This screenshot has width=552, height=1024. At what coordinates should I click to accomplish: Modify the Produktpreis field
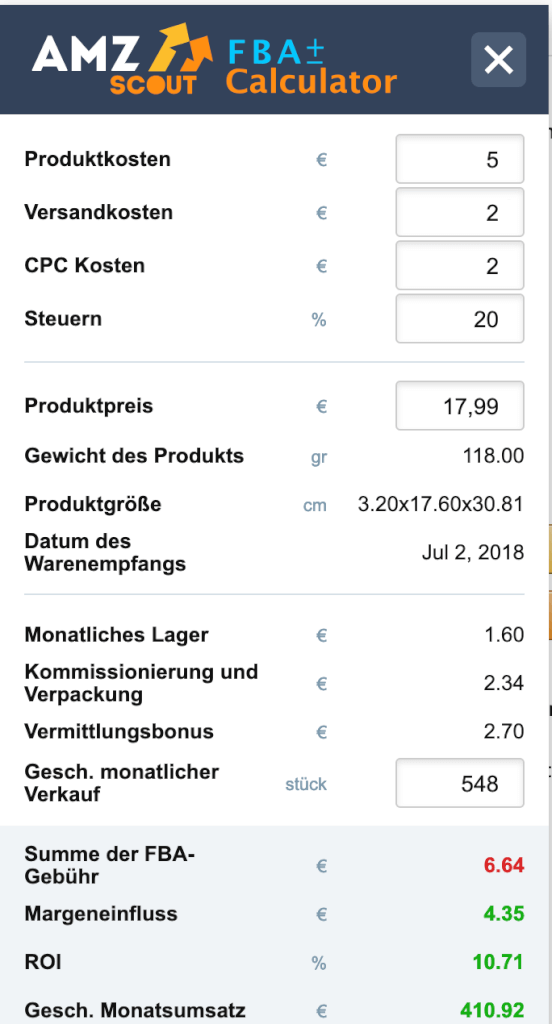[460, 406]
